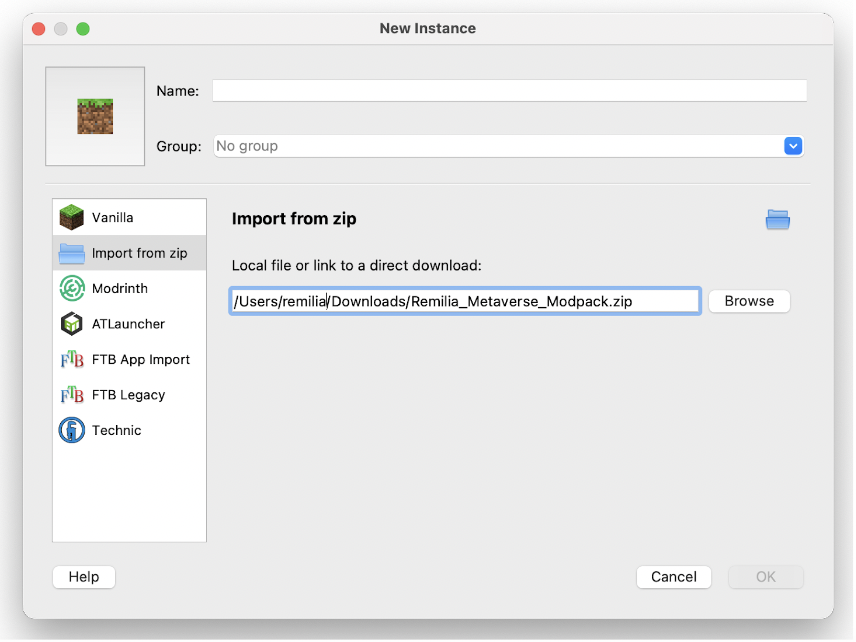Open the Modrinth page
This screenshot has height=642, width=856.
(x=129, y=288)
